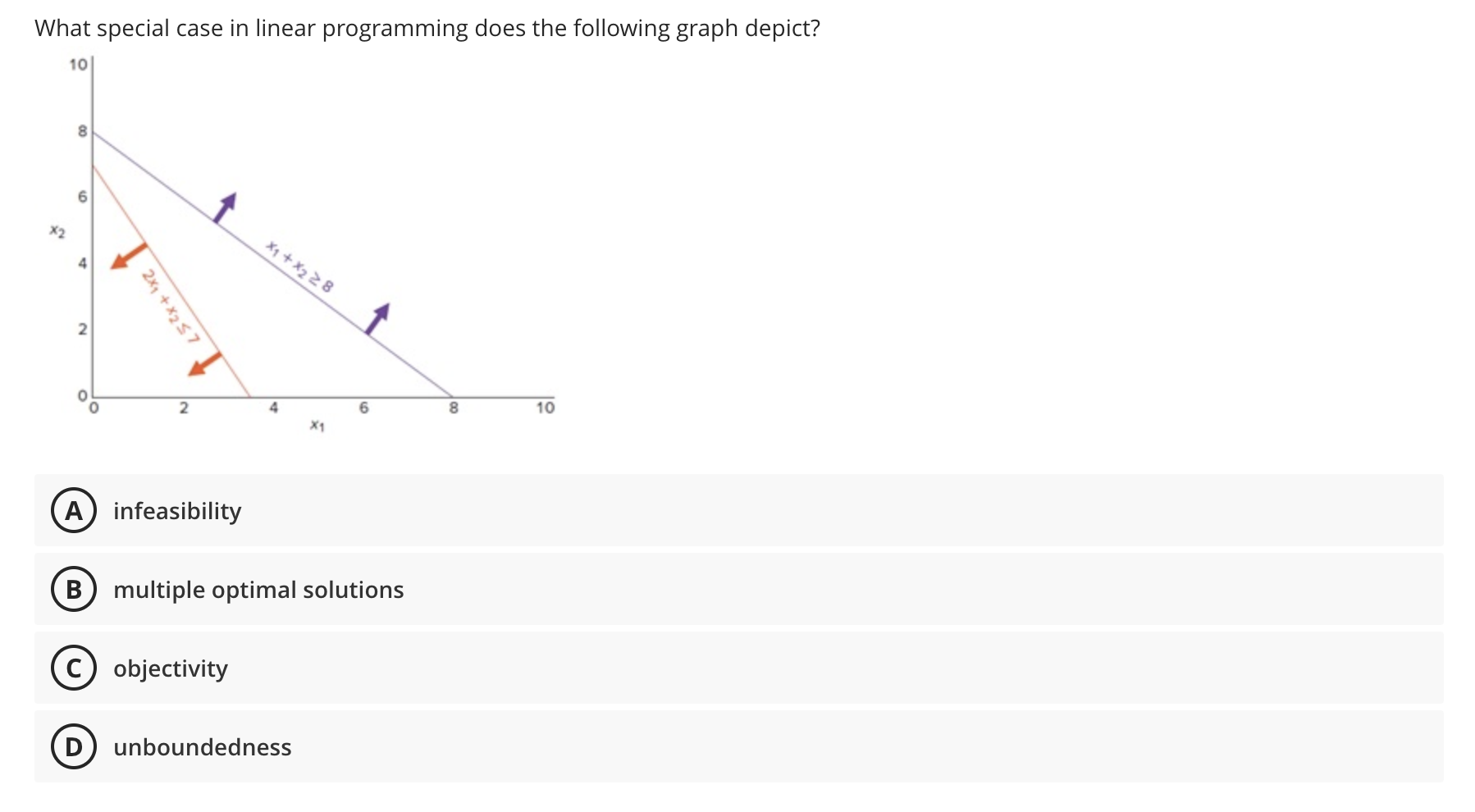This screenshot has height=812, width=1475.
Task: Select answer option D unboundedness
Action: click(201, 747)
